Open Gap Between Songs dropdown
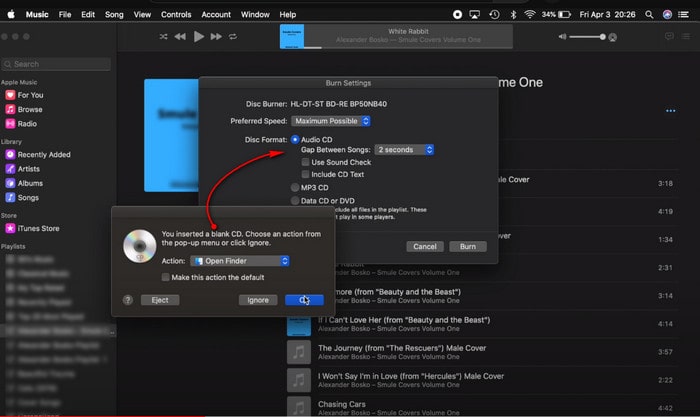Viewport: 700px width, 417px height. pyautogui.click(x=404, y=150)
